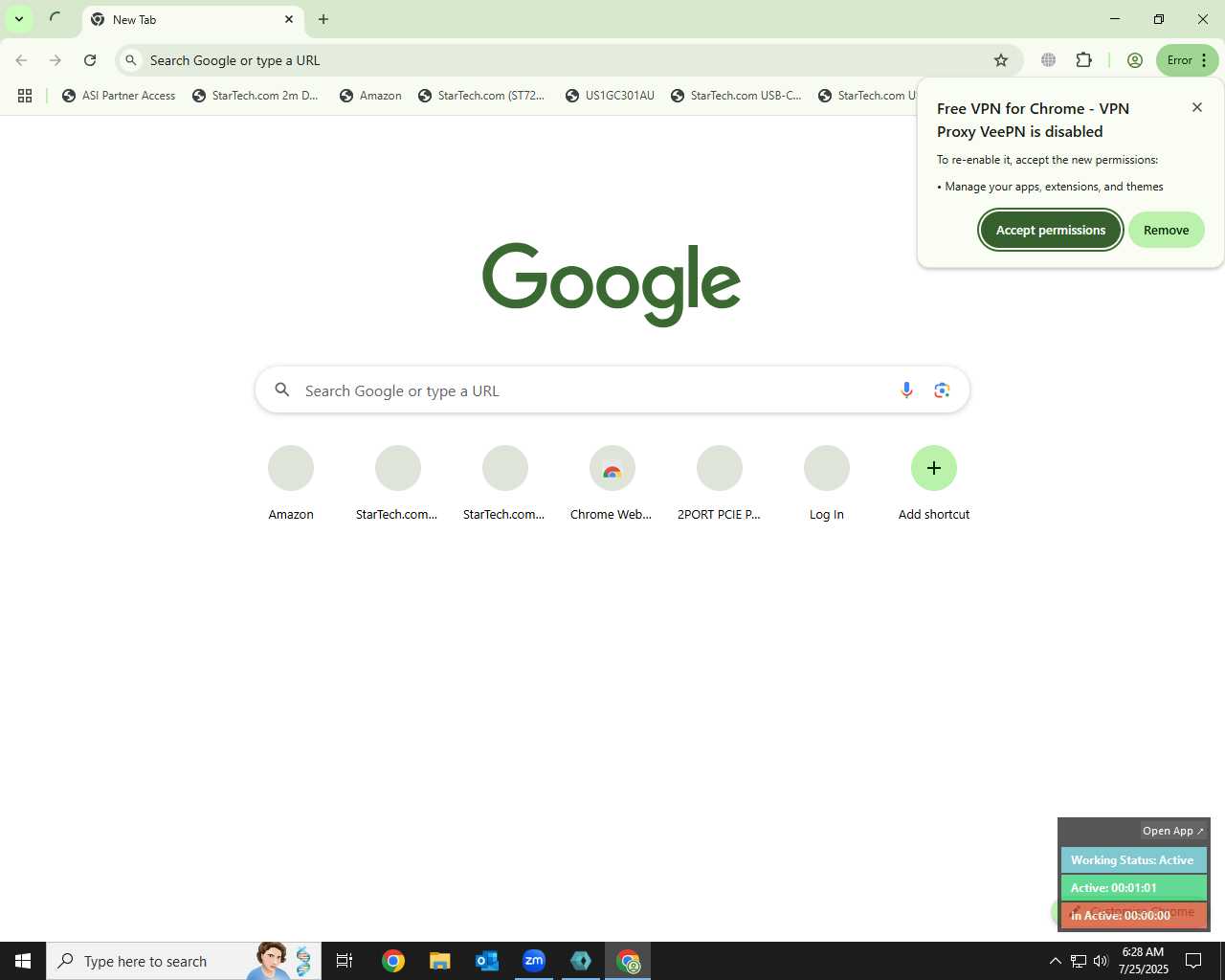Open the Log In shortcut tile
The image size is (1225, 980).
coord(827,483)
